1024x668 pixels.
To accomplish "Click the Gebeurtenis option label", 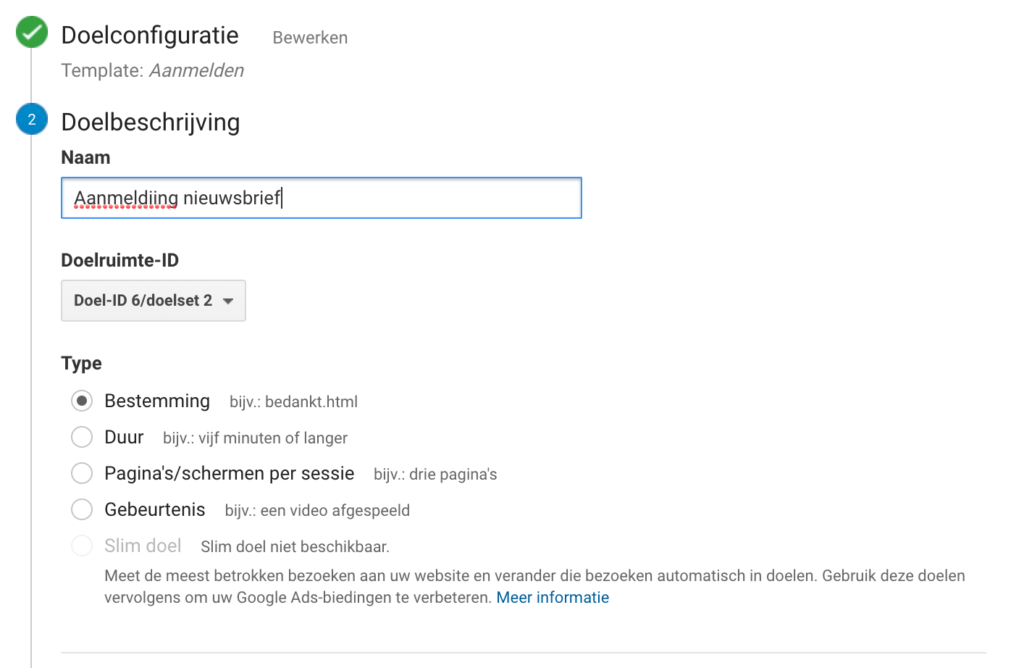I will coord(155,509).
